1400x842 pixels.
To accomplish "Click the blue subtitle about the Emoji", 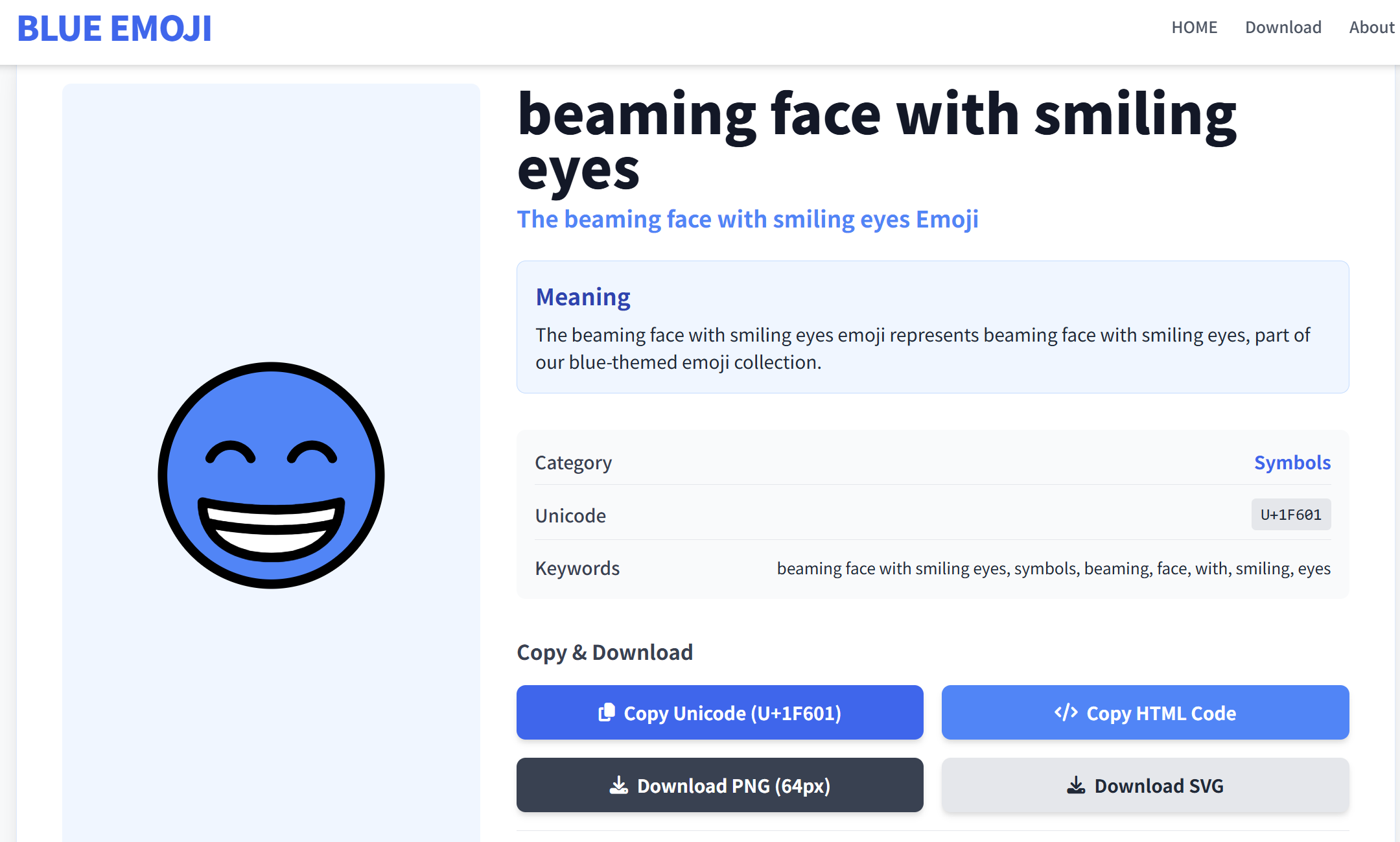I will [x=747, y=219].
